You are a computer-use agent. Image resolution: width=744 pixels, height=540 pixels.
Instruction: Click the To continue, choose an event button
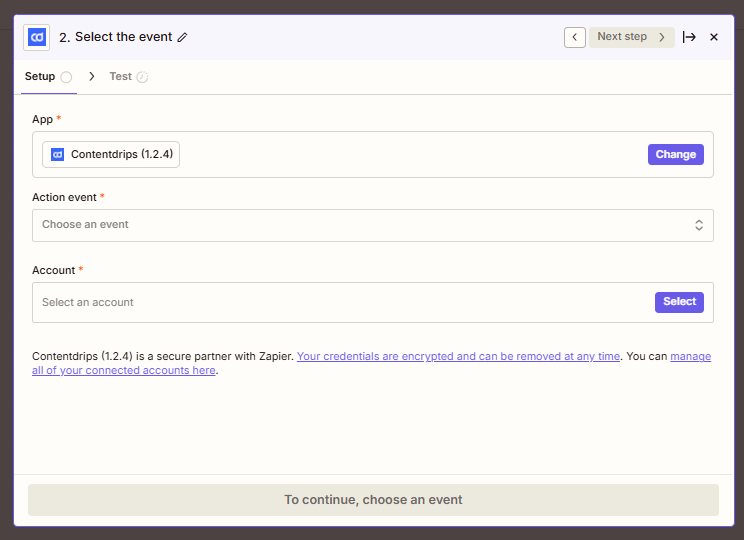[x=373, y=500]
